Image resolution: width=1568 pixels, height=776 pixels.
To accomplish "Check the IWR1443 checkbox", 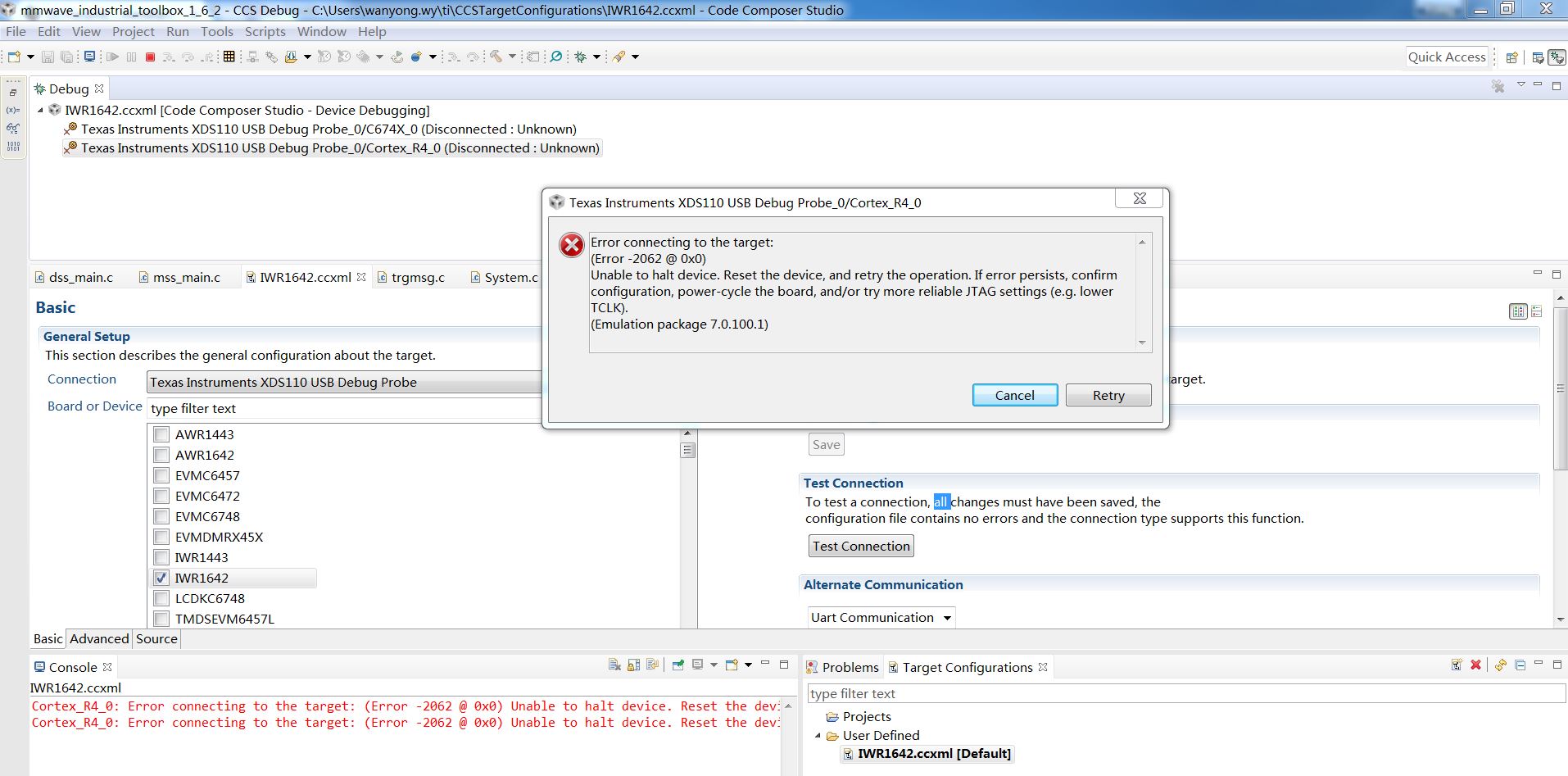I will pos(161,557).
